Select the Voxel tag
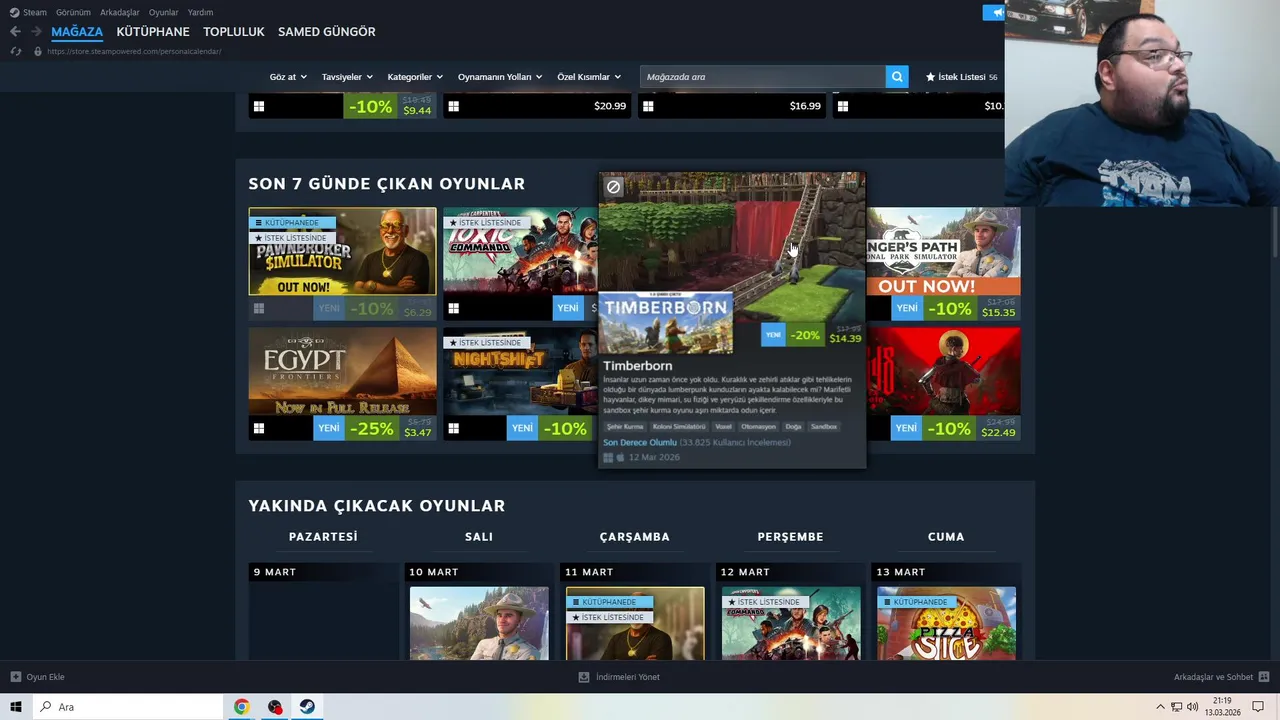 723,427
